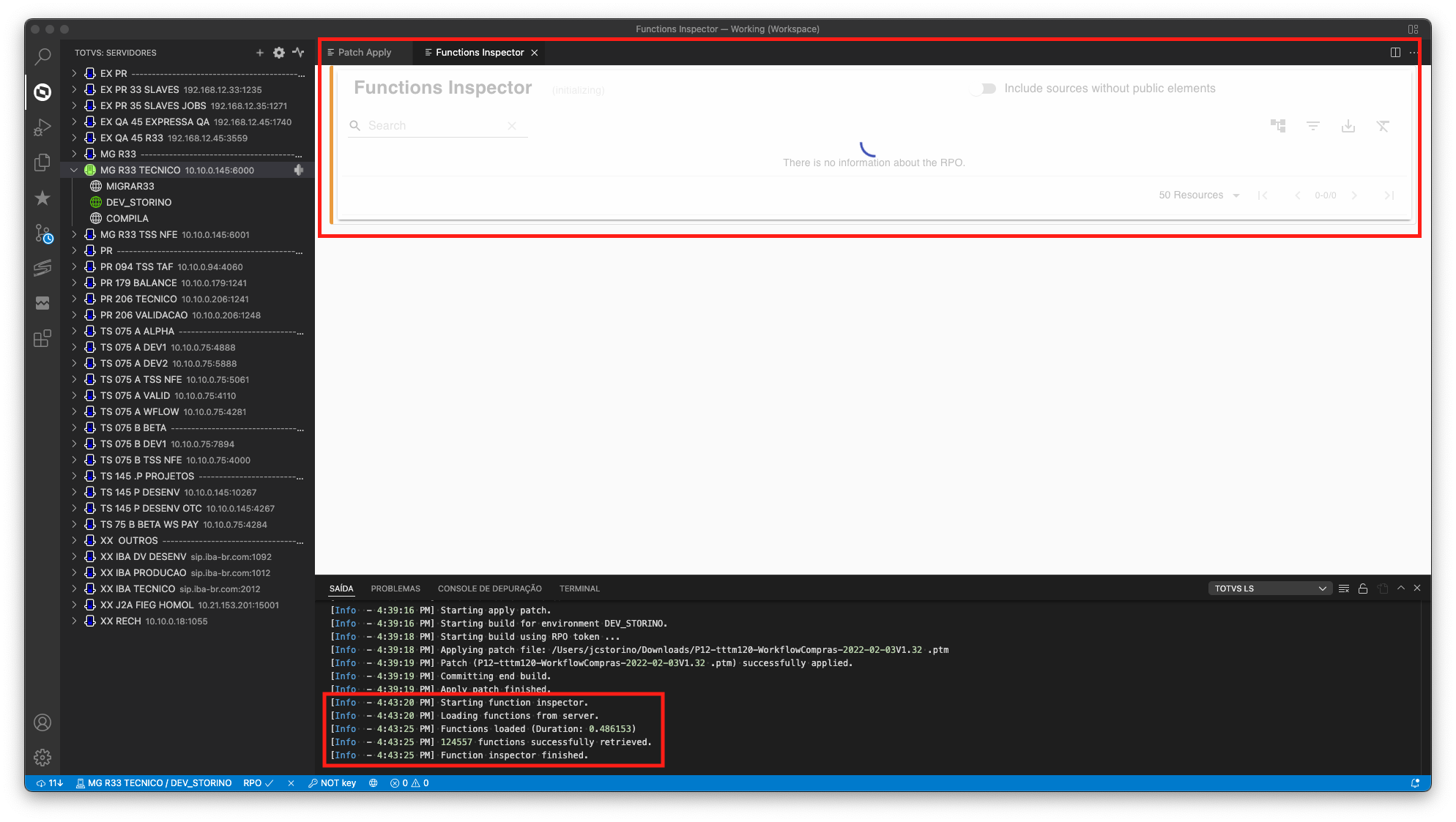
Task: Select the Run and Debug icon
Action: click(x=42, y=127)
